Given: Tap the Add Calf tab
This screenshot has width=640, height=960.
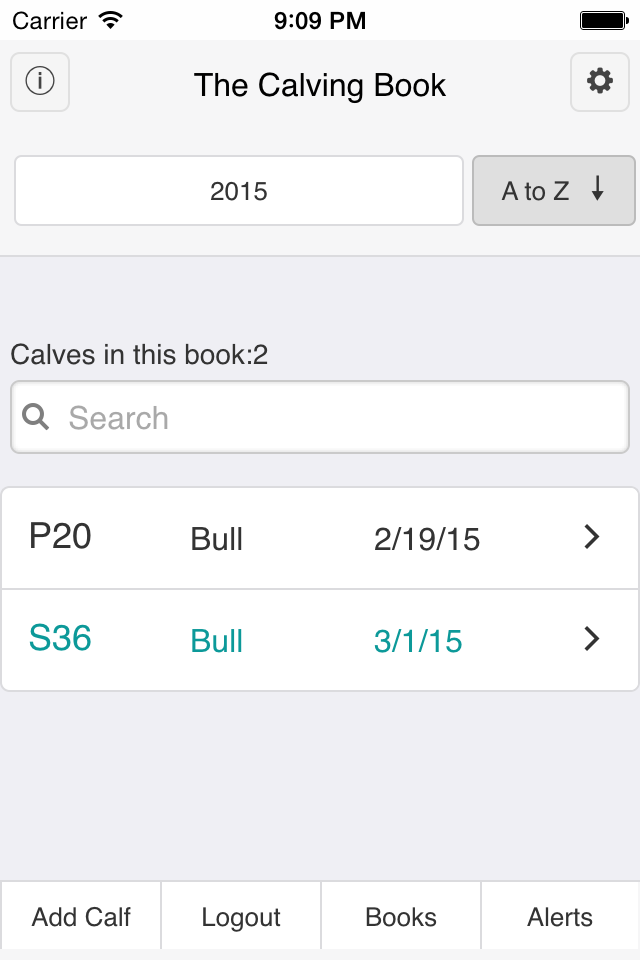Looking at the screenshot, I should tap(81, 916).
